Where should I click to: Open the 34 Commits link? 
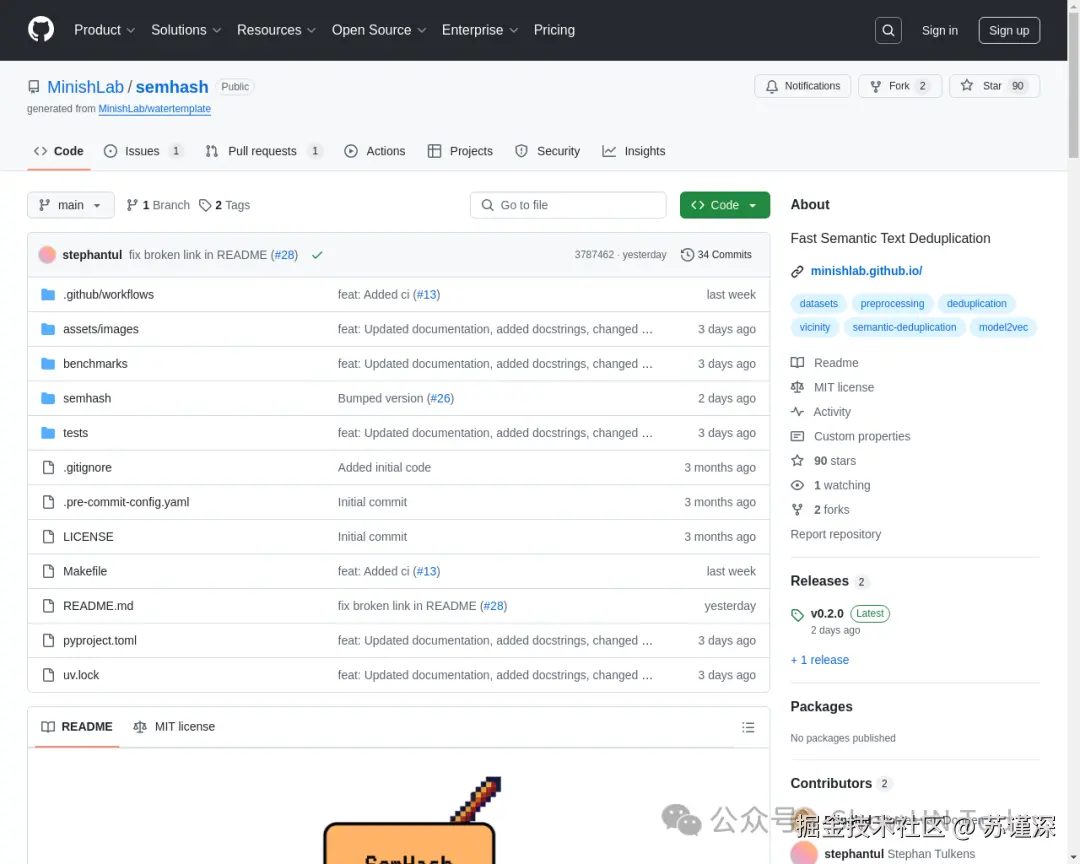716,255
